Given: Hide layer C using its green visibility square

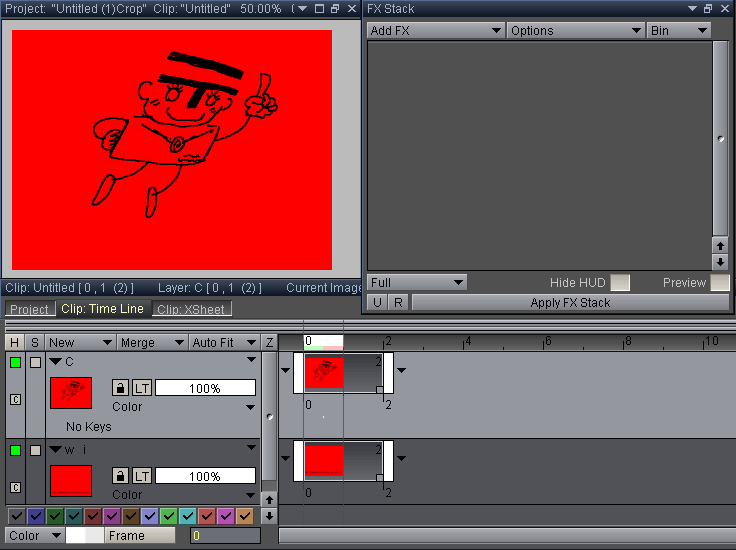Looking at the screenshot, I should click(15, 362).
